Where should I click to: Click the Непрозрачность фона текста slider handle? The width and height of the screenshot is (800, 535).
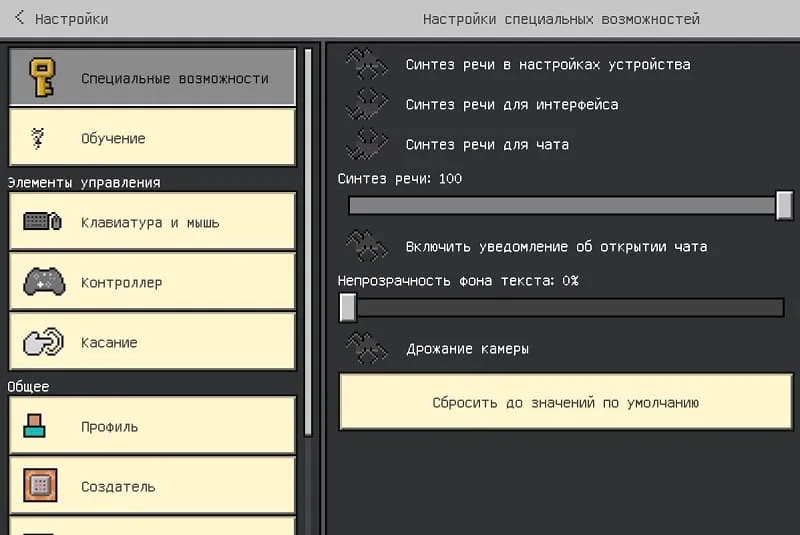(348, 308)
